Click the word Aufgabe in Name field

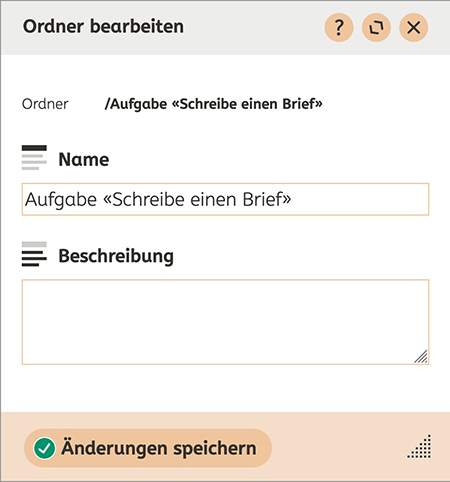pyautogui.click(x=61, y=200)
